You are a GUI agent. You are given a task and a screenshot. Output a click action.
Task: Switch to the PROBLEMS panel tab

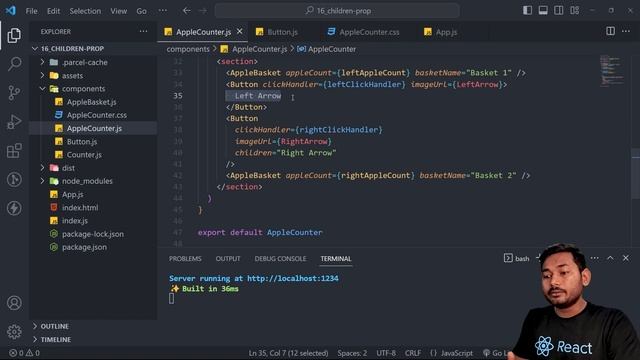coord(185,259)
